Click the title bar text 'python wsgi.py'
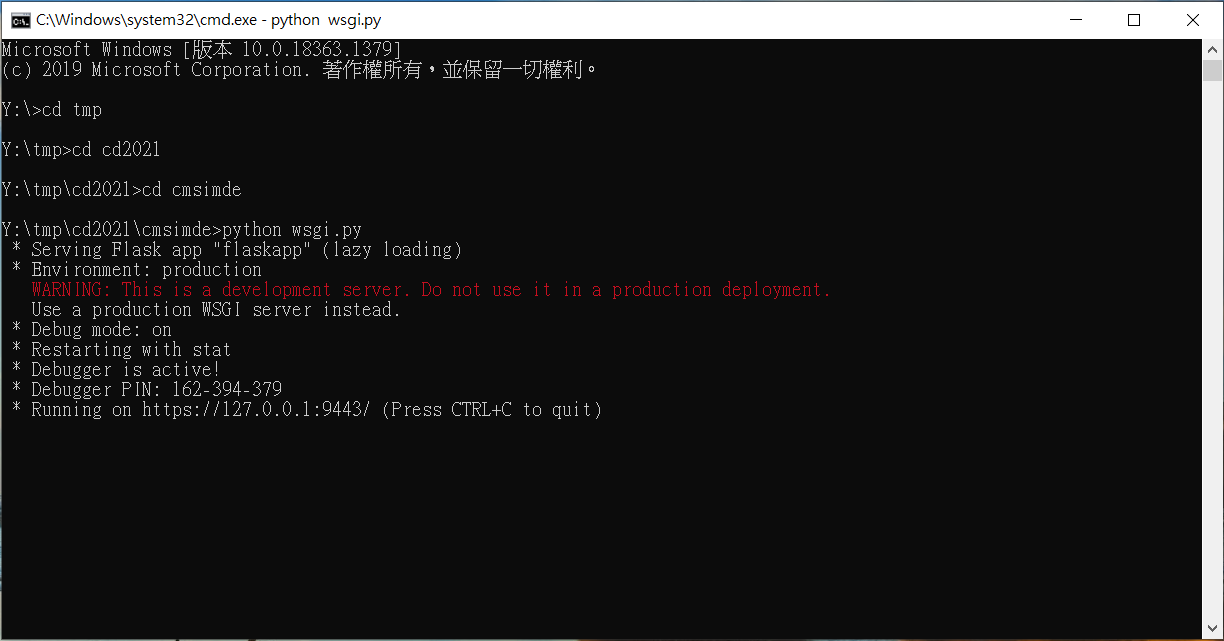Image resolution: width=1224 pixels, height=641 pixels. [326, 20]
